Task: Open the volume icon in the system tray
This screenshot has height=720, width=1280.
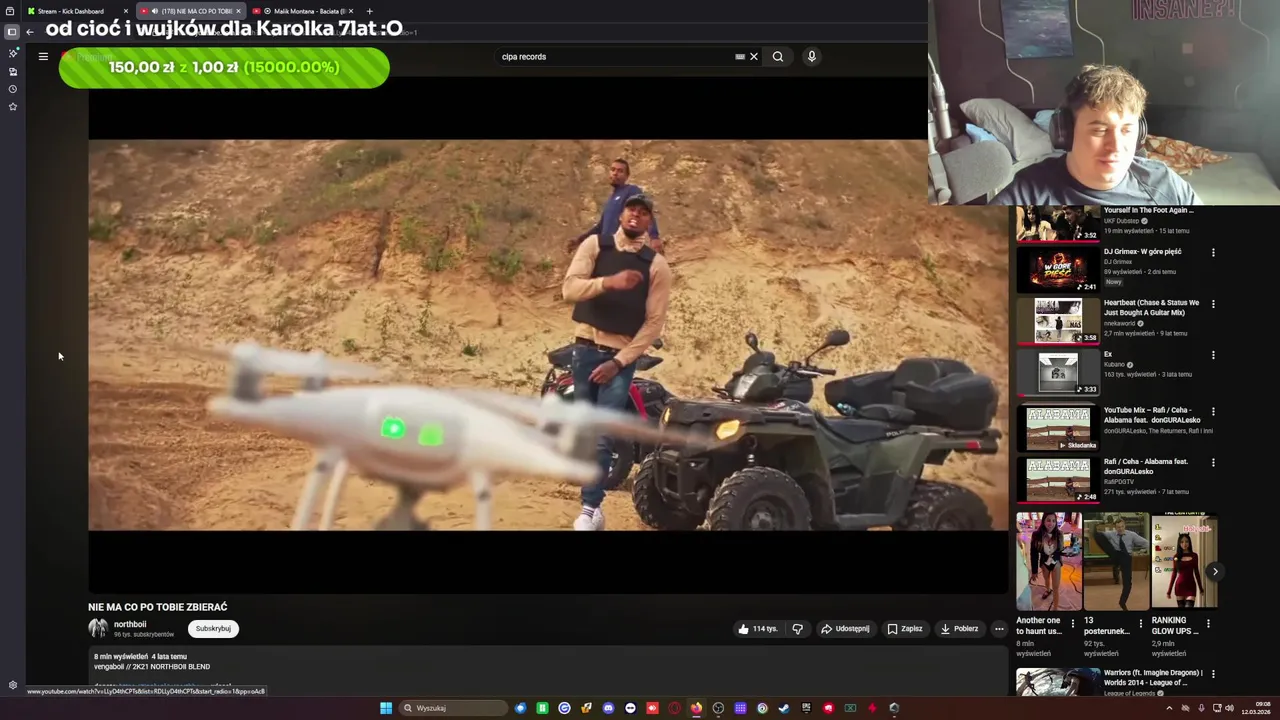Action: point(1229,708)
